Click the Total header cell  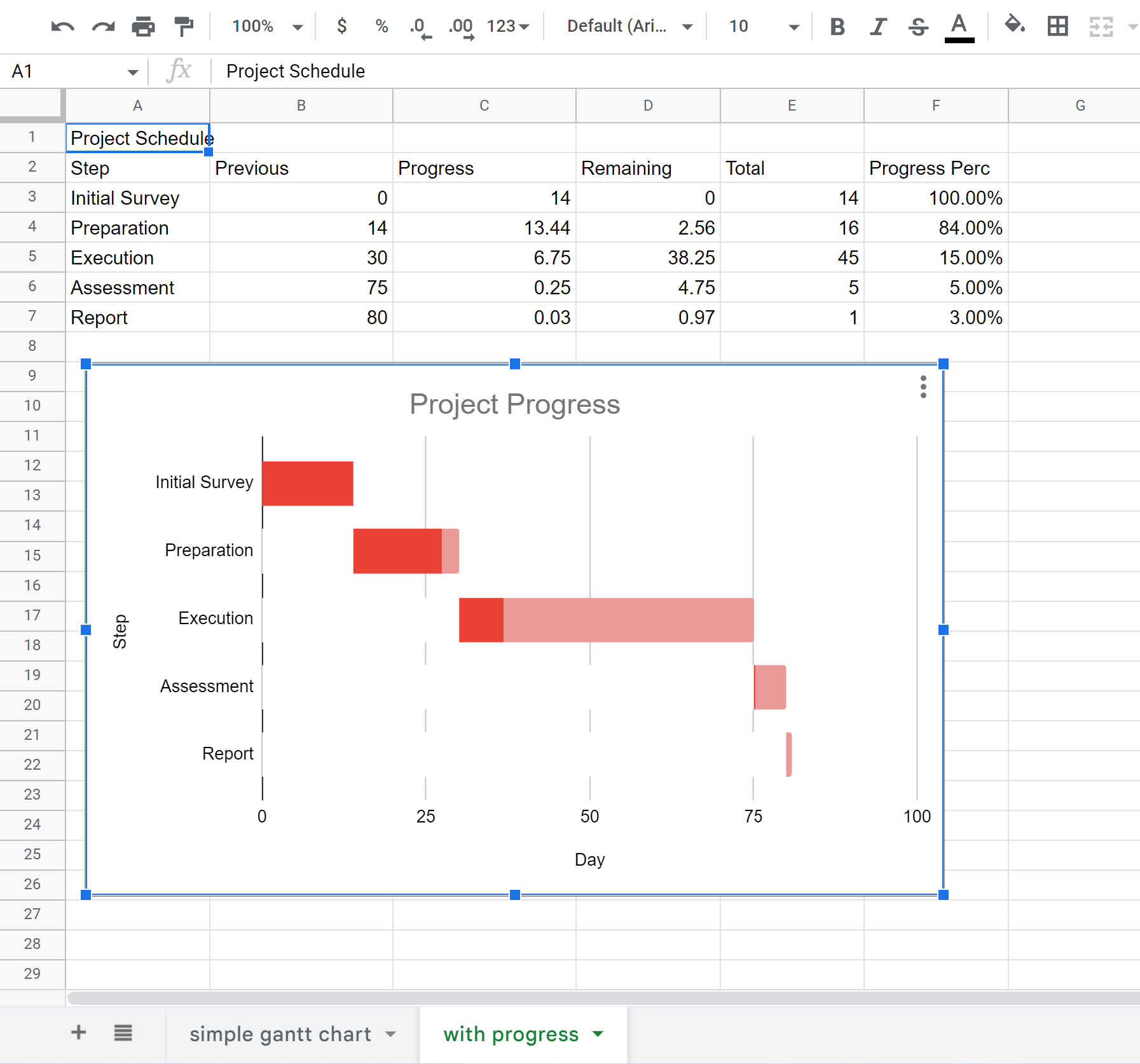pyautogui.click(x=792, y=168)
